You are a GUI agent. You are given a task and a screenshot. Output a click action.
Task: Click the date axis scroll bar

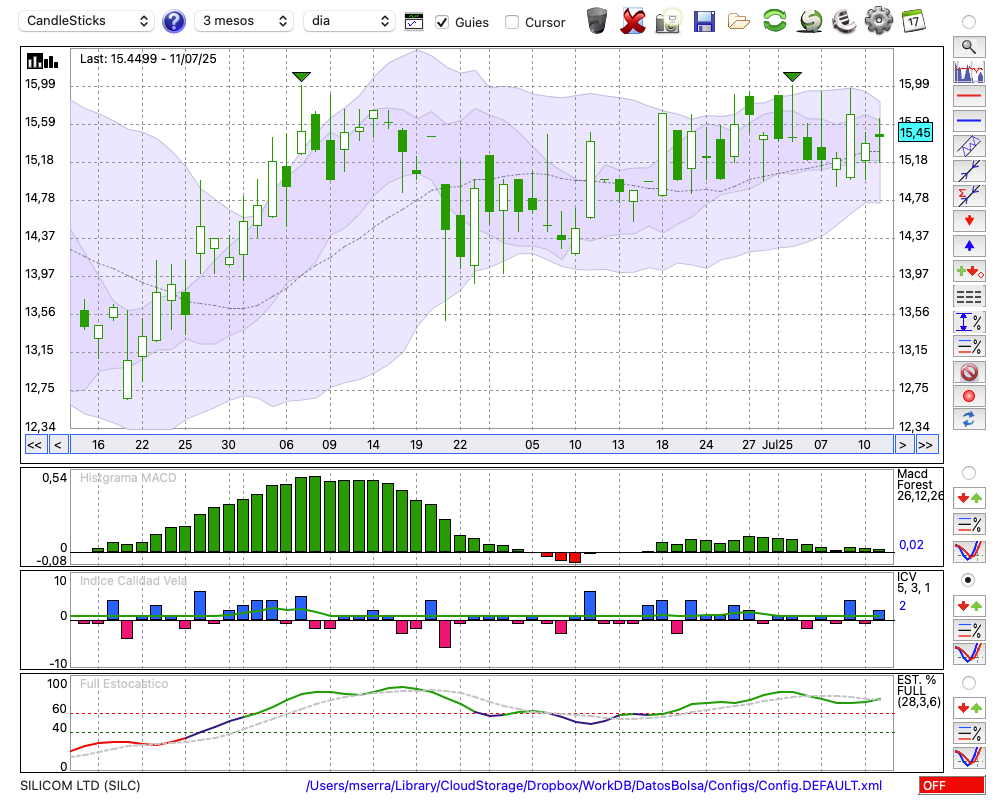tap(482, 445)
